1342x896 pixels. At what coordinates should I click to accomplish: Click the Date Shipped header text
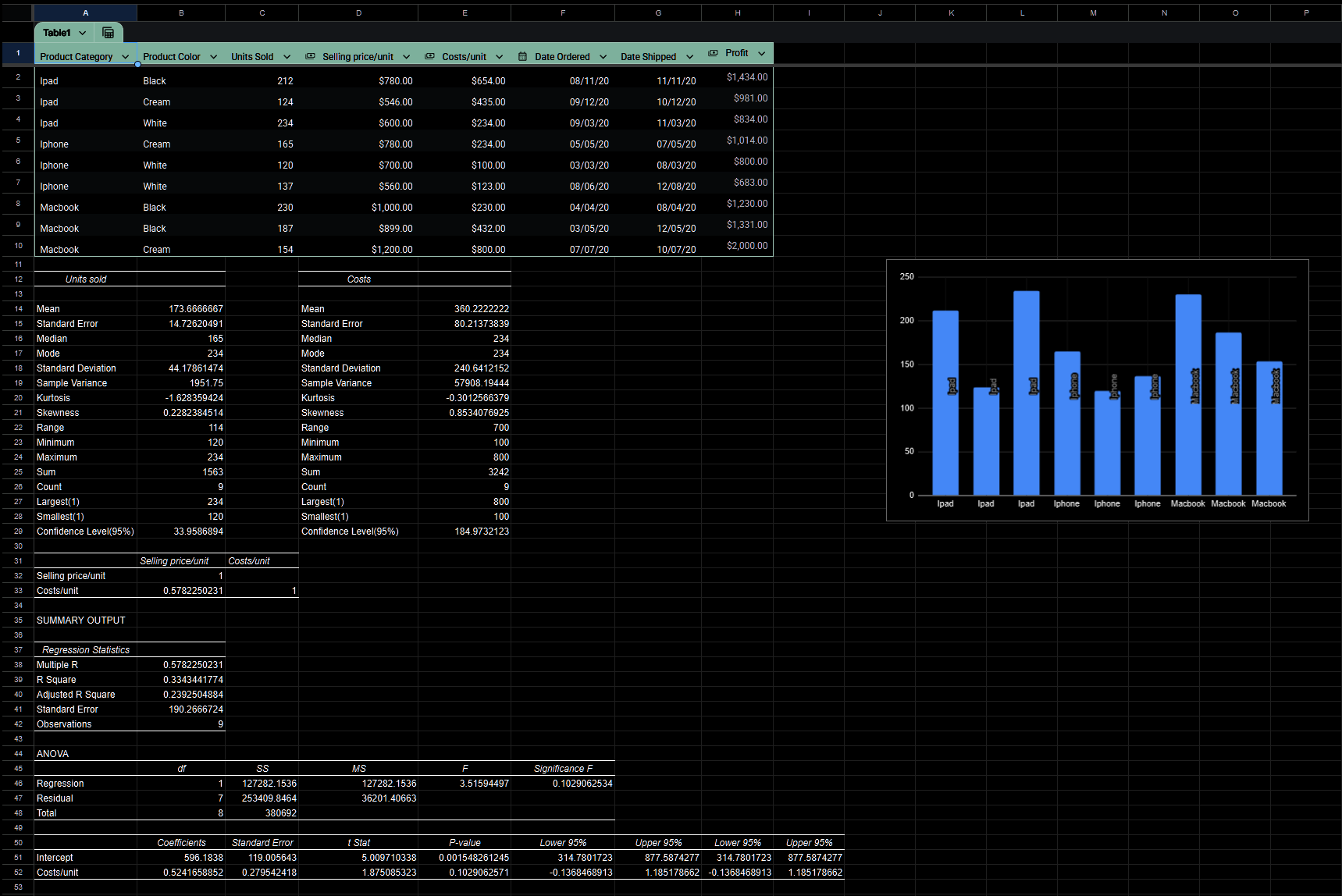(648, 57)
